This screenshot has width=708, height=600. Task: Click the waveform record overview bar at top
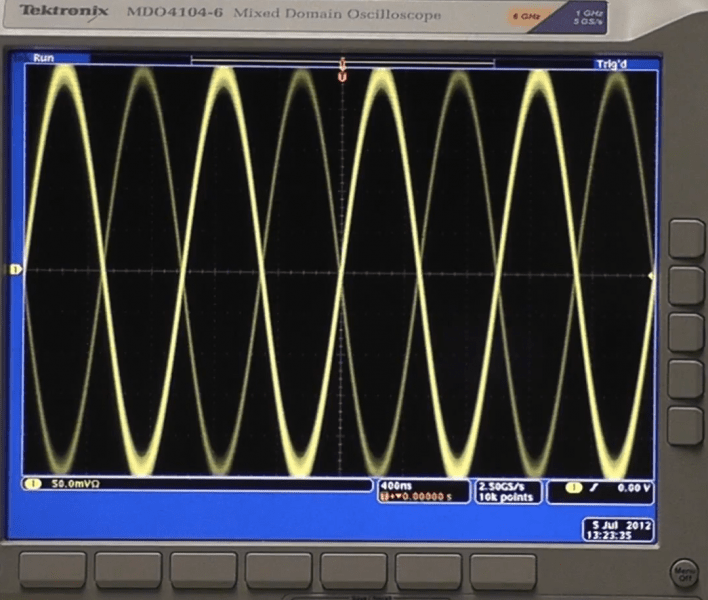(x=343, y=60)
